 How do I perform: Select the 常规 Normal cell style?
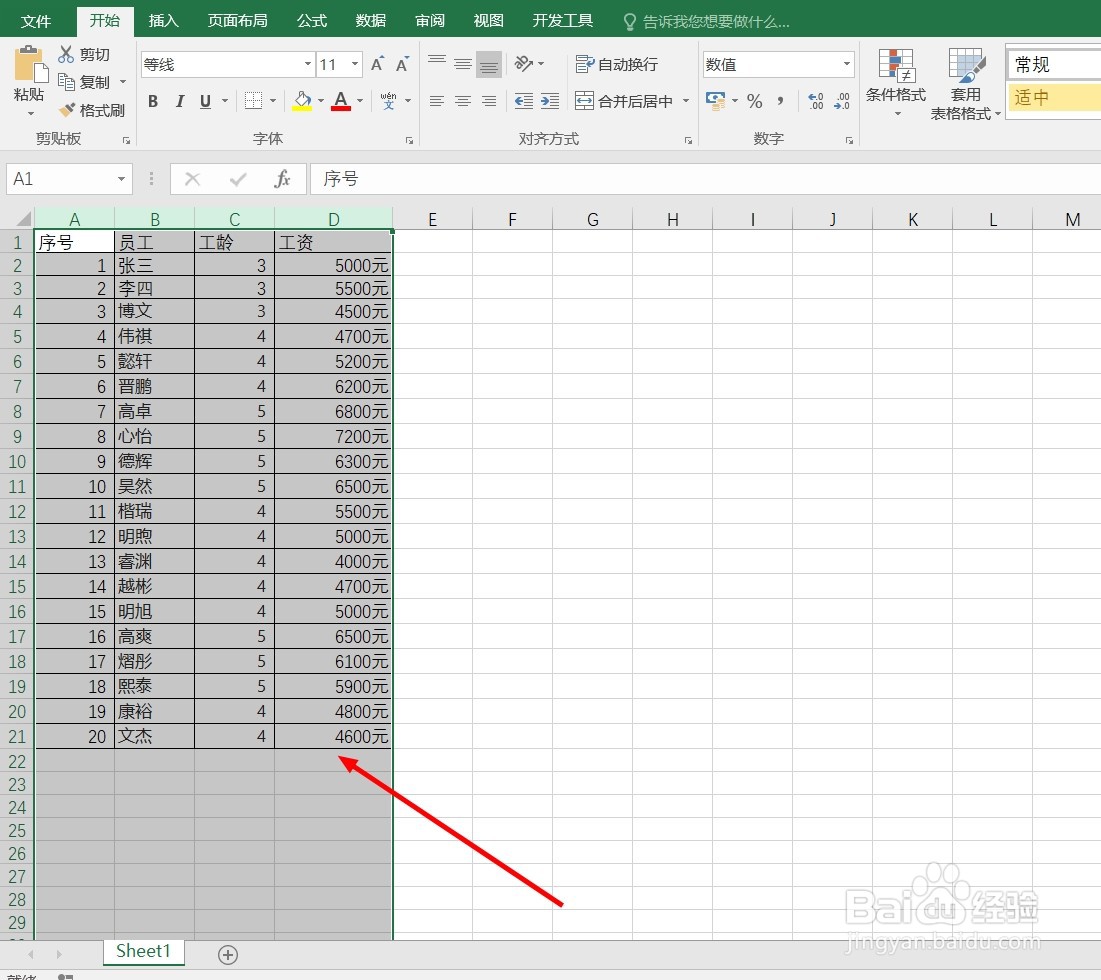pyautogui.click(x=1054, y=65)
